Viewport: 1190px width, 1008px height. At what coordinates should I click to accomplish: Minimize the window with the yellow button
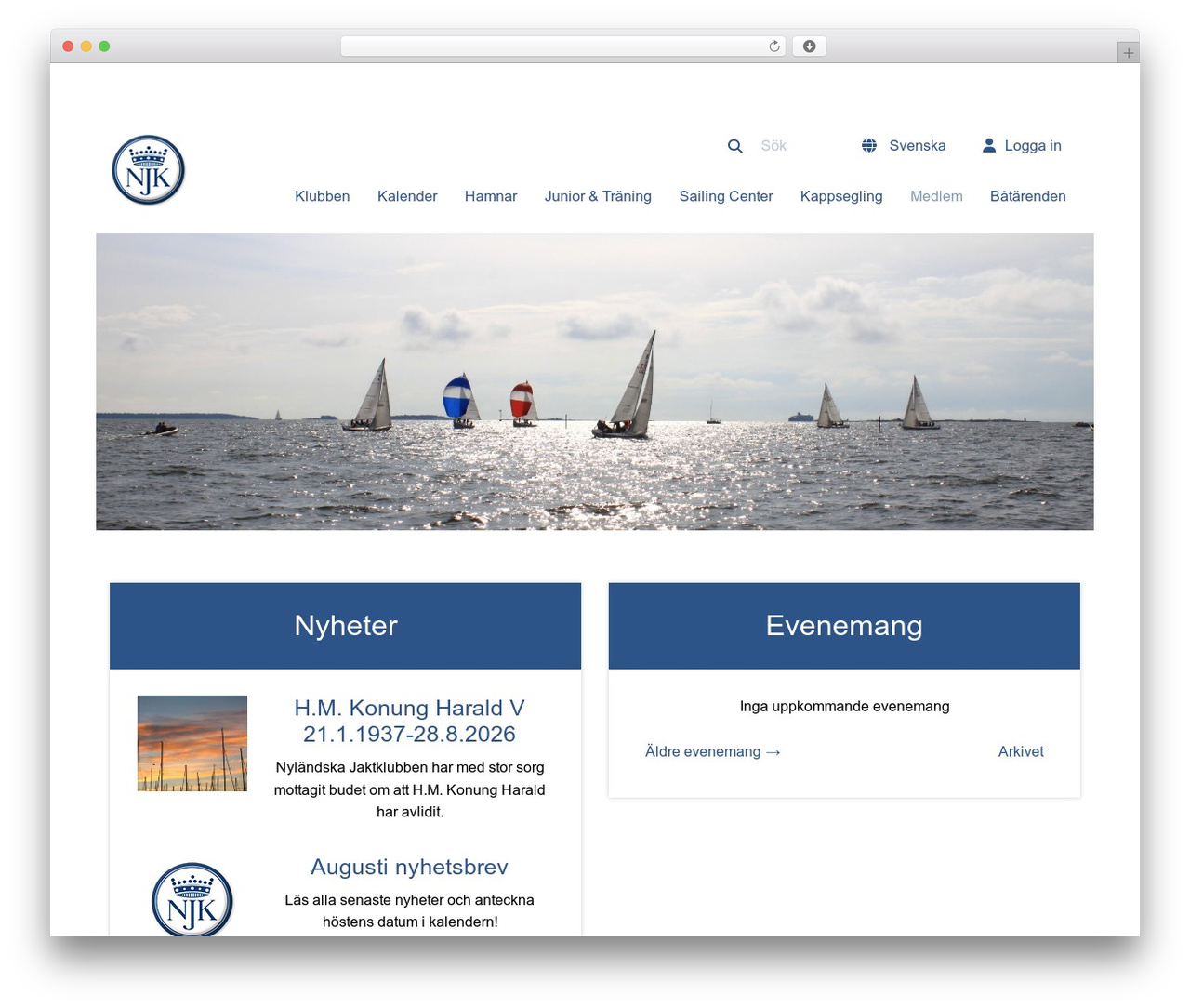pyautogui.click(x=86, y=46)
